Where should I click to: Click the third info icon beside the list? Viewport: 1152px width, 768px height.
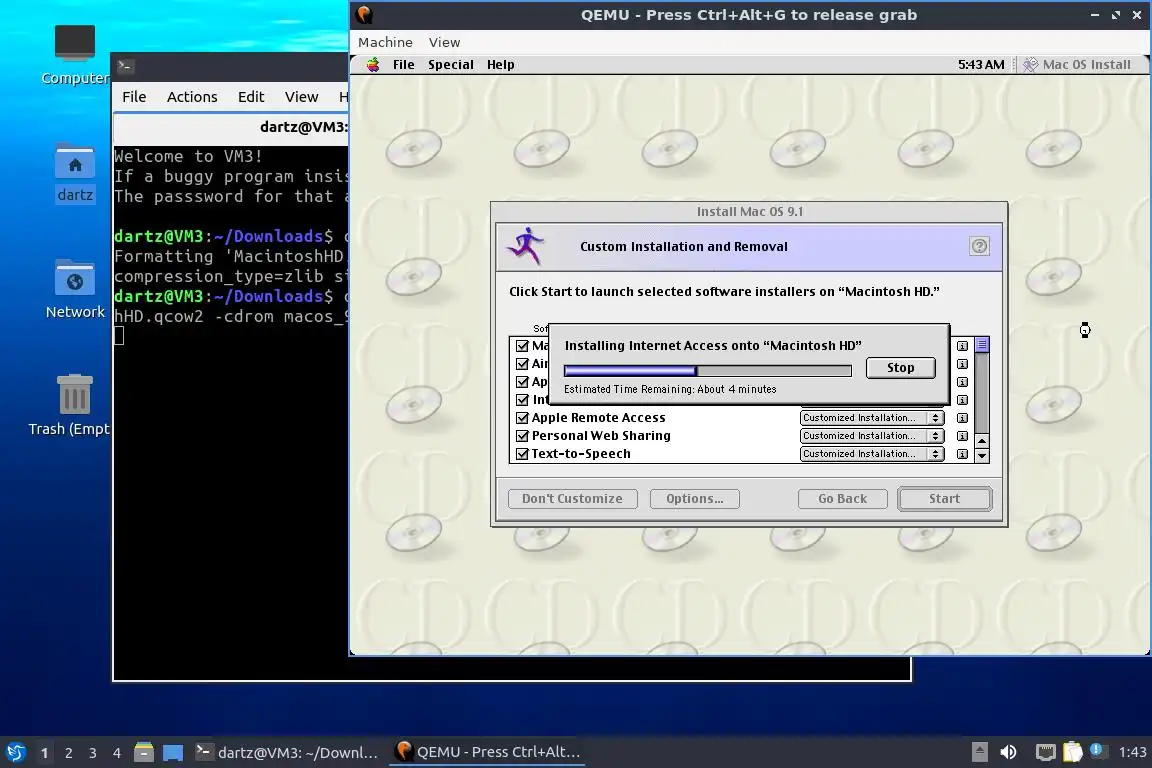[x=962, y=381]
